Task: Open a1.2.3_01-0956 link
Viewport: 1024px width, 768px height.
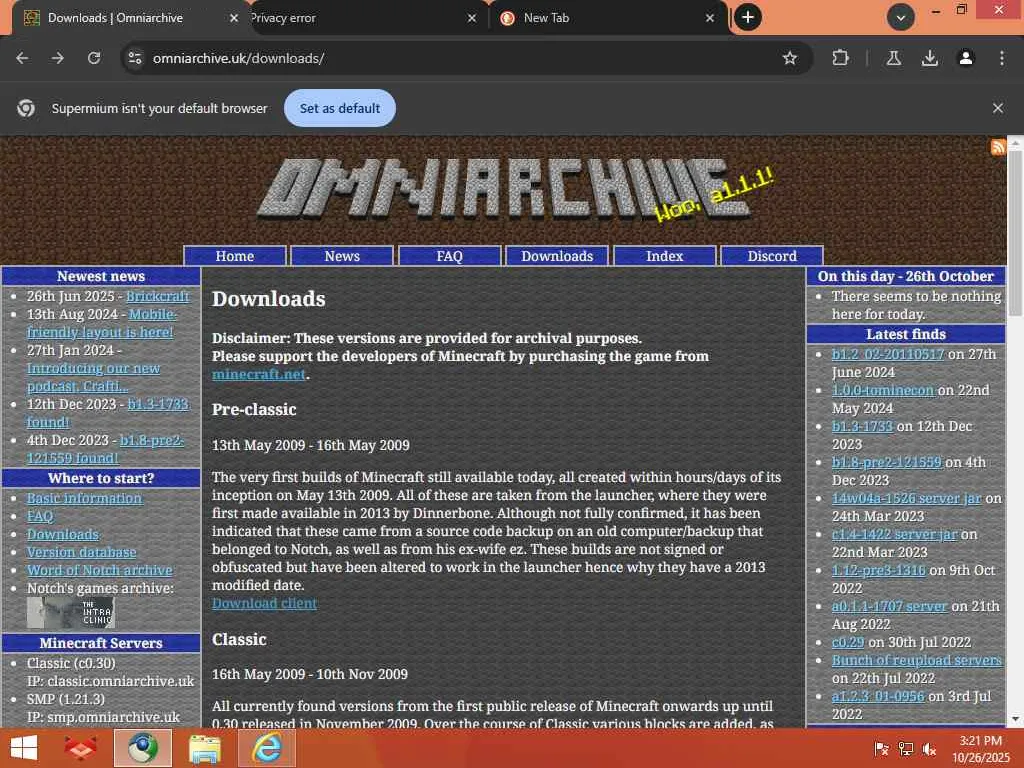Action: (878, 696)
